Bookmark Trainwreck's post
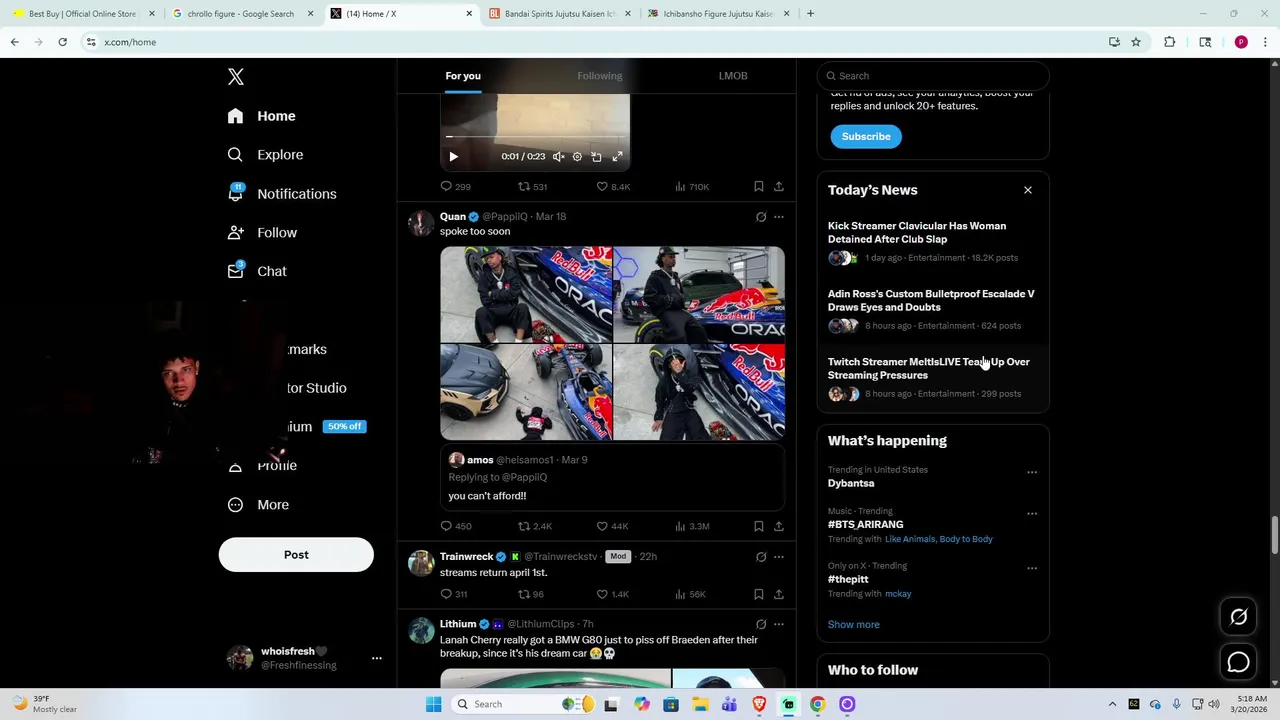This screenshot has width=1280, height=720. click(759, 595)
